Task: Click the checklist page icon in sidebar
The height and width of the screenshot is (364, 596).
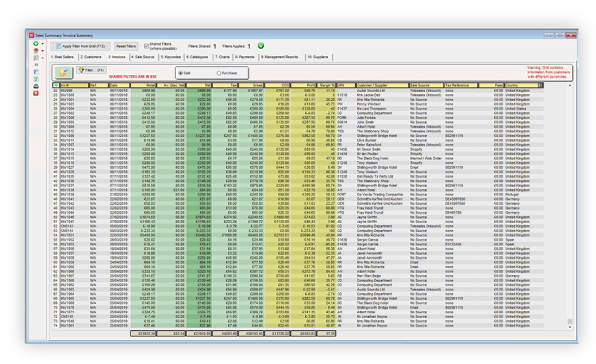Action: pos(36,79)
